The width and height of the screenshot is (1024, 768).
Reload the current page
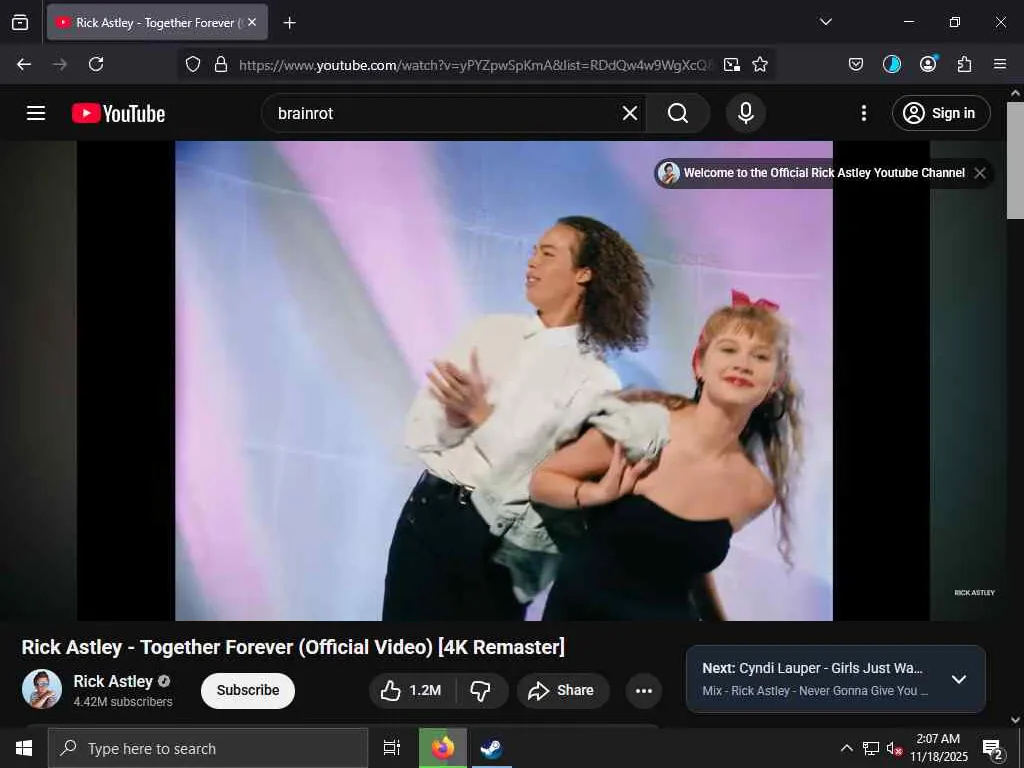[96, 64]
